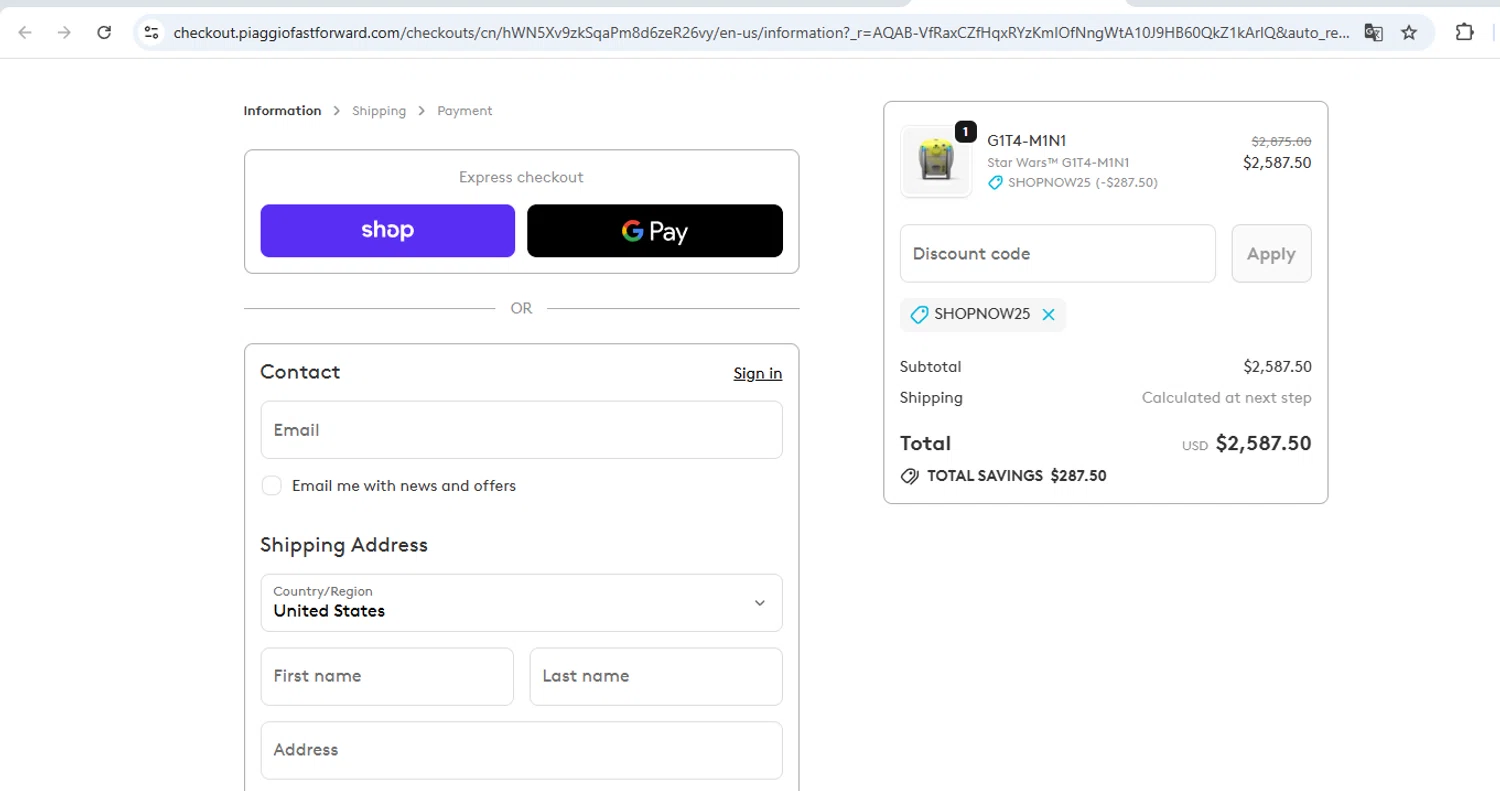The image size is (1500, 791).
Task: Remove the SHOPNOW25 discount code
Action: (1048, 314)
